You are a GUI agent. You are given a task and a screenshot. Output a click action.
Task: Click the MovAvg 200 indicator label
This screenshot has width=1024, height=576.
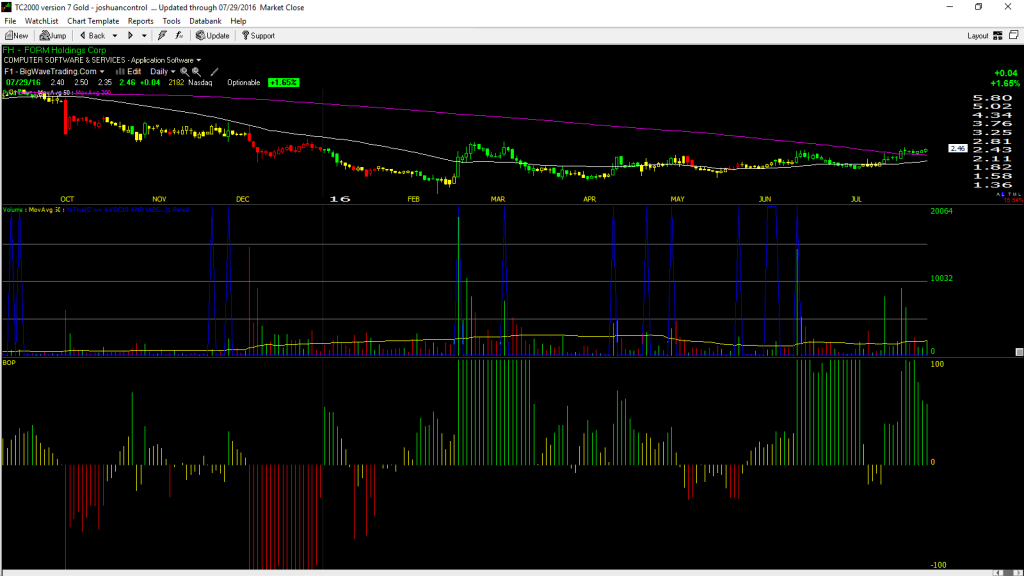93,93
